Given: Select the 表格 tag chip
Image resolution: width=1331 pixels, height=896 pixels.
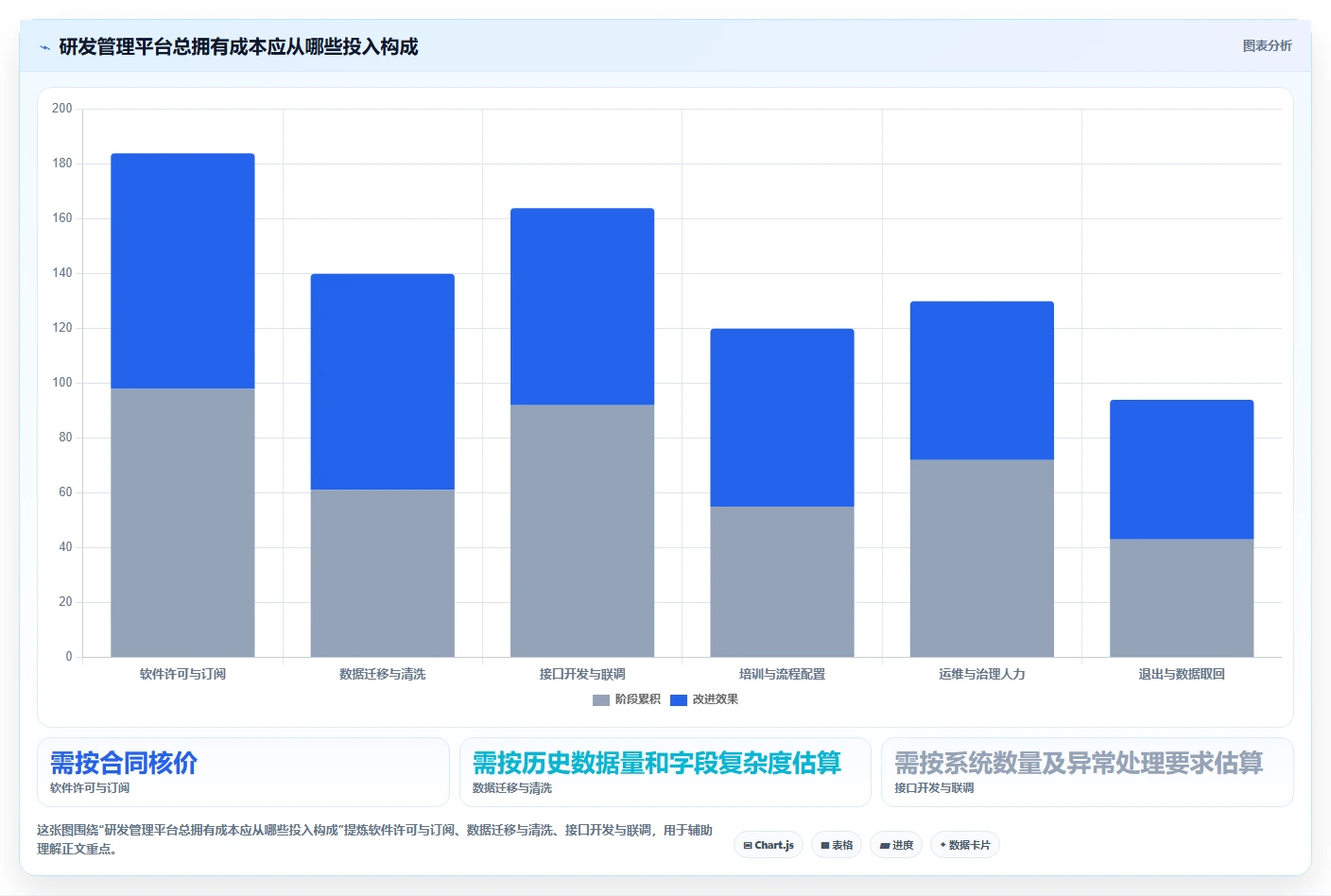Looking at the screenshot, I should click(x=837, y=845).
